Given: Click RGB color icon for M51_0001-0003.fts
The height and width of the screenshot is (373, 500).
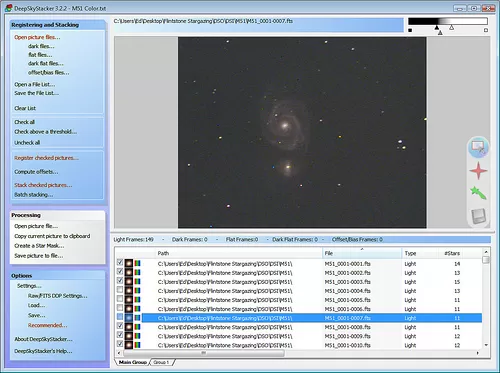Looking at the screenshot, I should [137, 282].
